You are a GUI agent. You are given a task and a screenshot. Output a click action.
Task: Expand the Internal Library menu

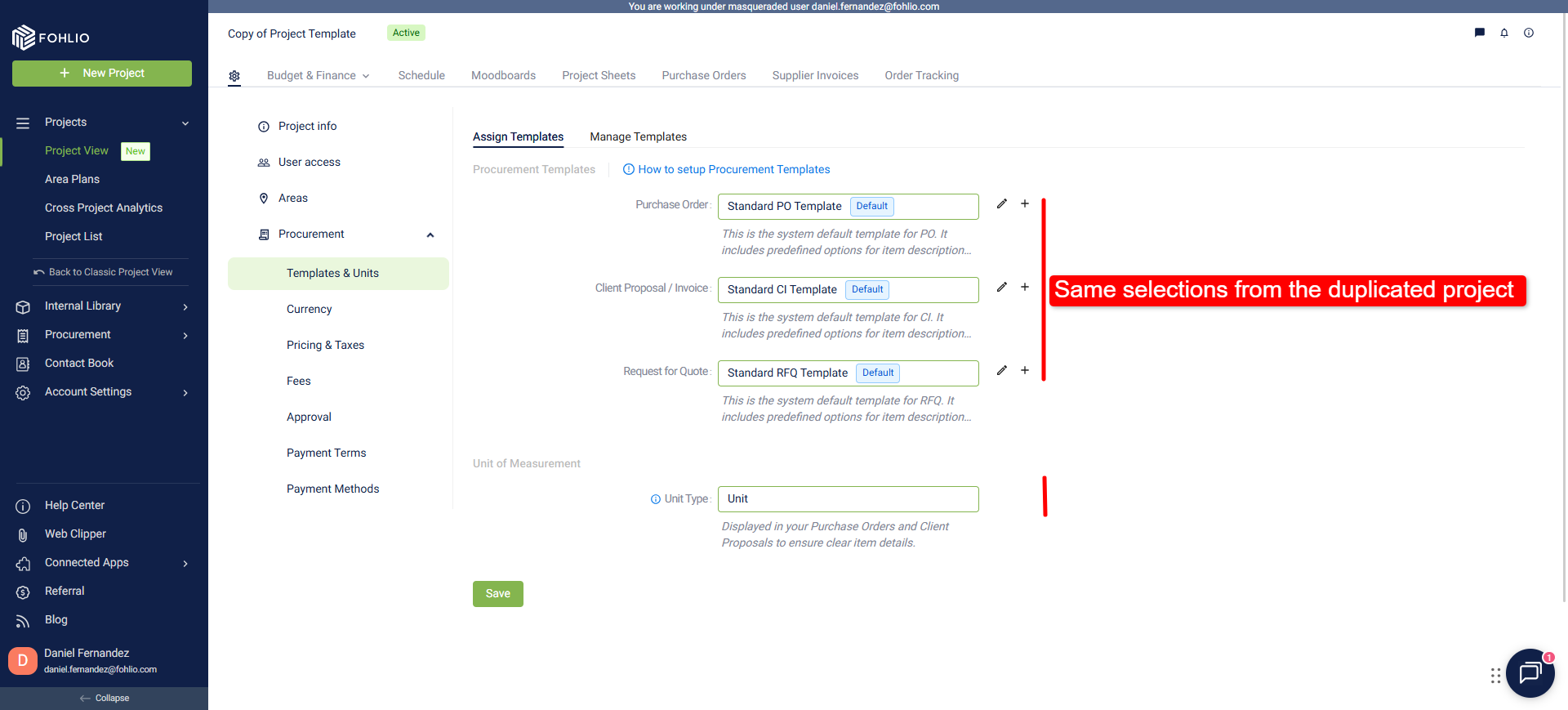click(x=185, y=307)
